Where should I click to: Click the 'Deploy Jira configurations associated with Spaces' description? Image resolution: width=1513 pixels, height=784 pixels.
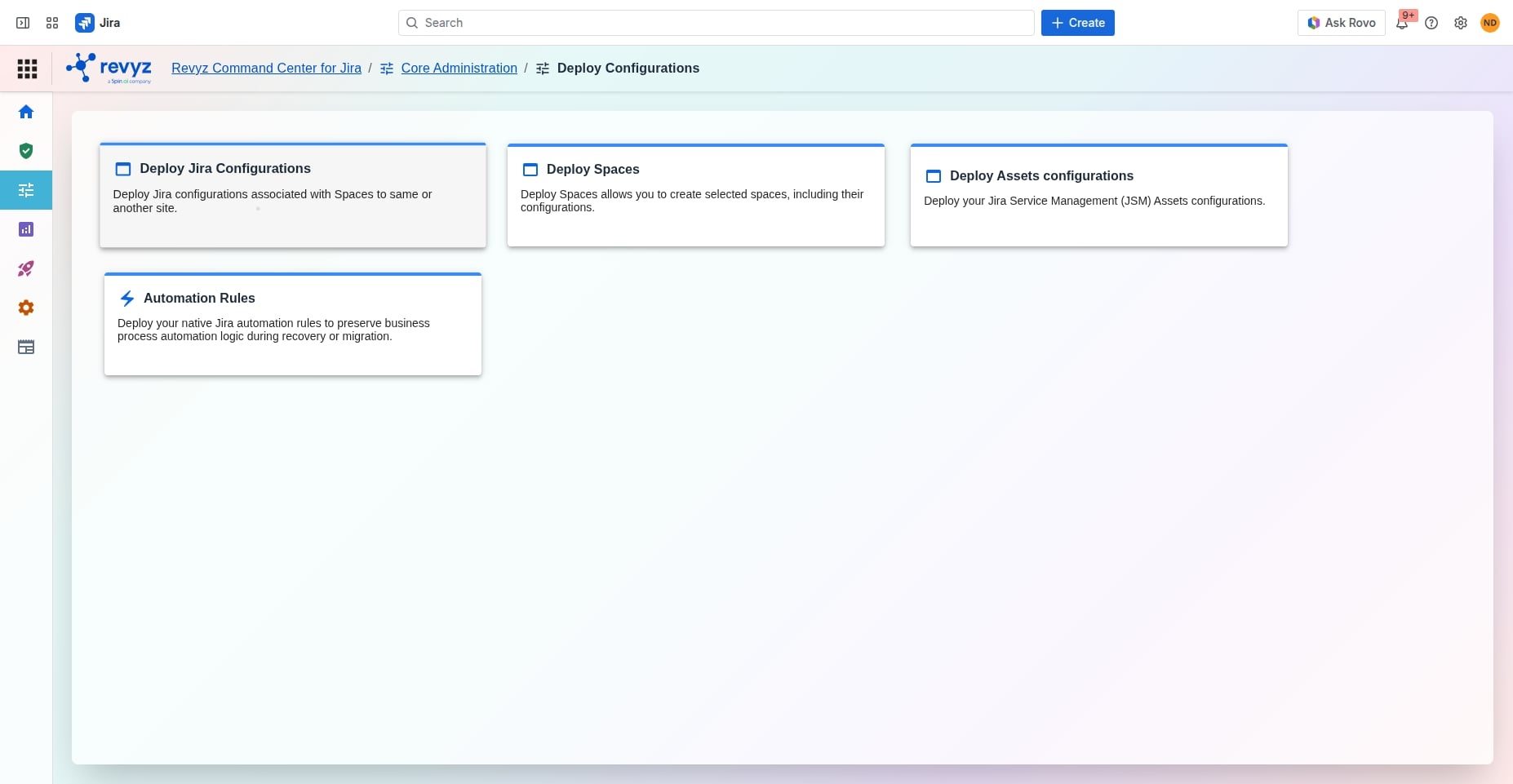tap(273, 202)
